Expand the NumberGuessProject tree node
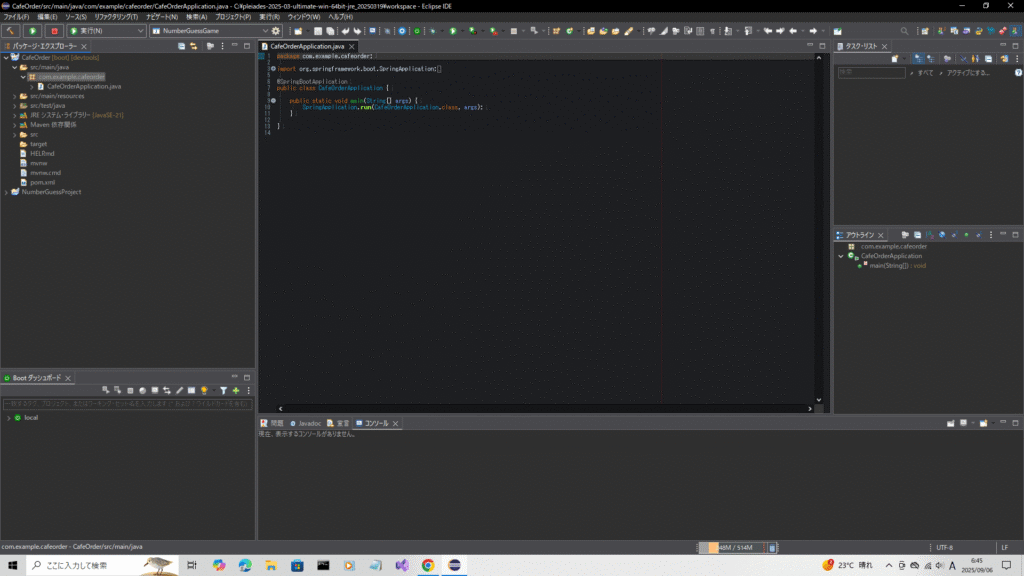Image resolution: width=1024 pixels, height=576 pixels. pos(6,192)
